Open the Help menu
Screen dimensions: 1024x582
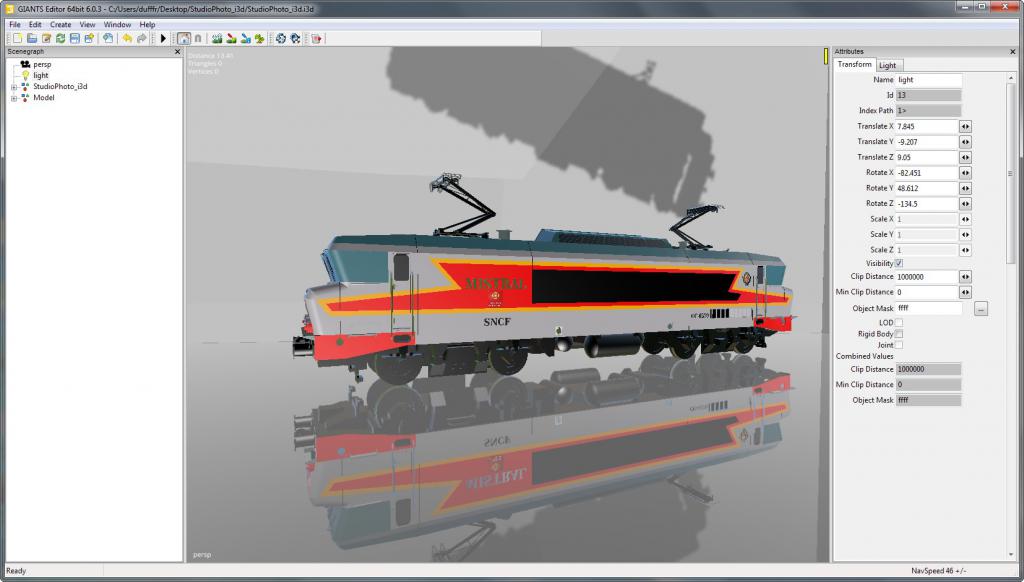(148, 24)
